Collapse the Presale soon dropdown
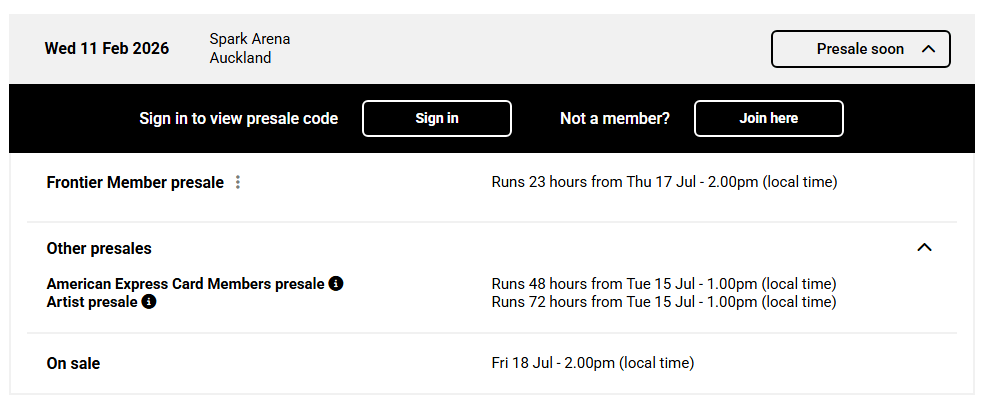This screenshot has height=404, width=986. (861, 49)
